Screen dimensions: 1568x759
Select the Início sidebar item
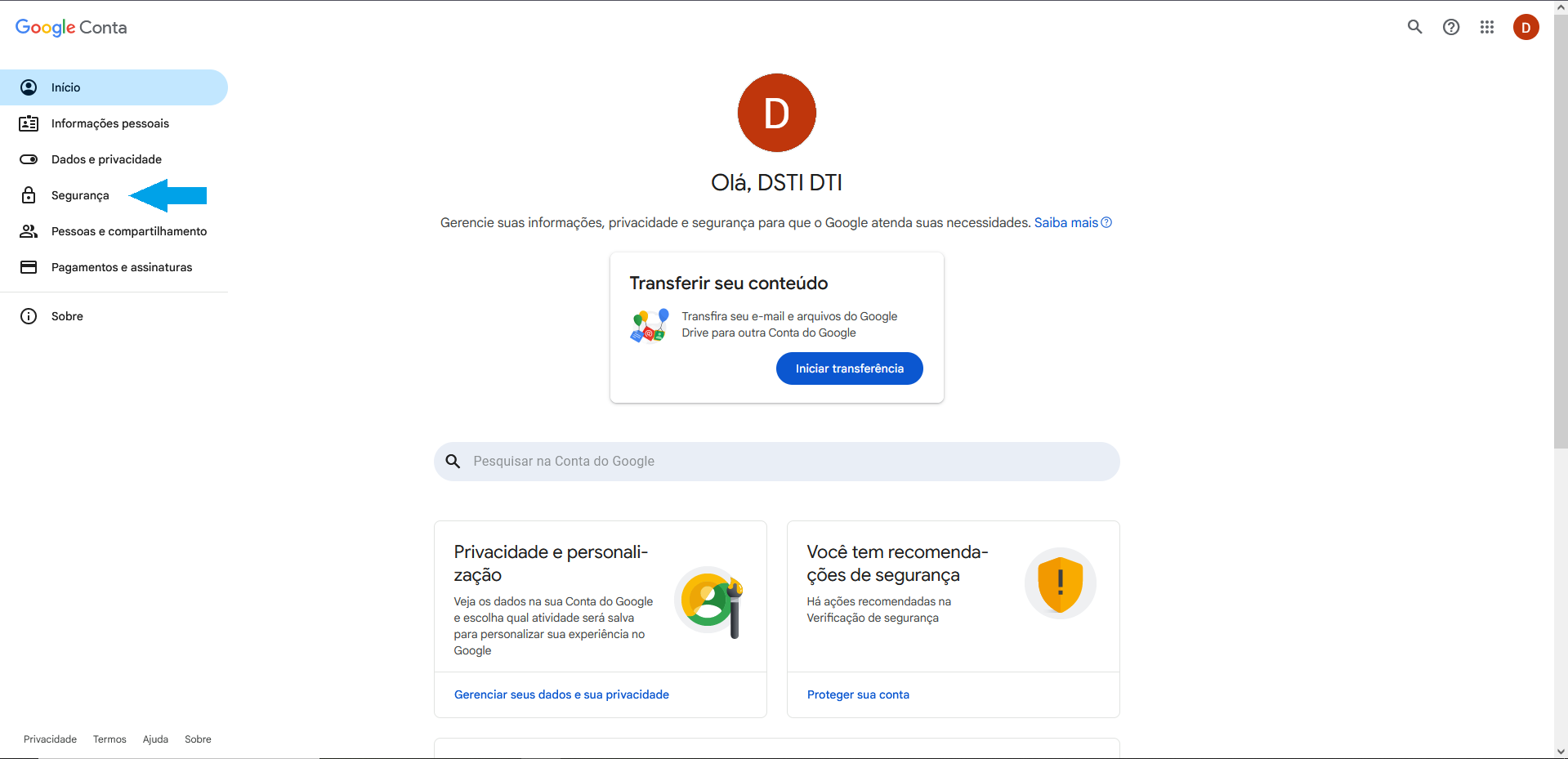(65, 87)
